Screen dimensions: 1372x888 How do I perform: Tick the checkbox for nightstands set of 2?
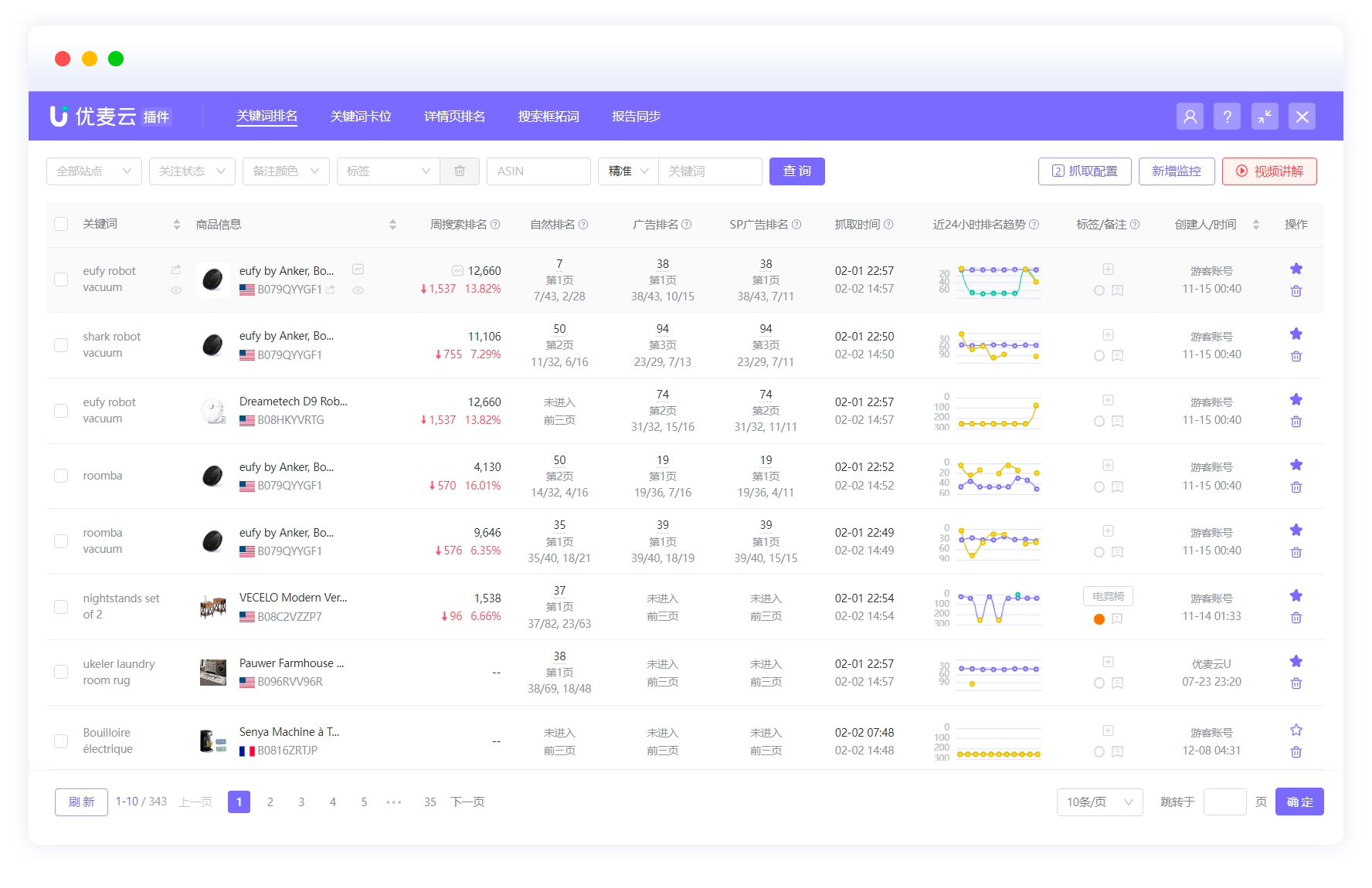(x=61, y=607)
